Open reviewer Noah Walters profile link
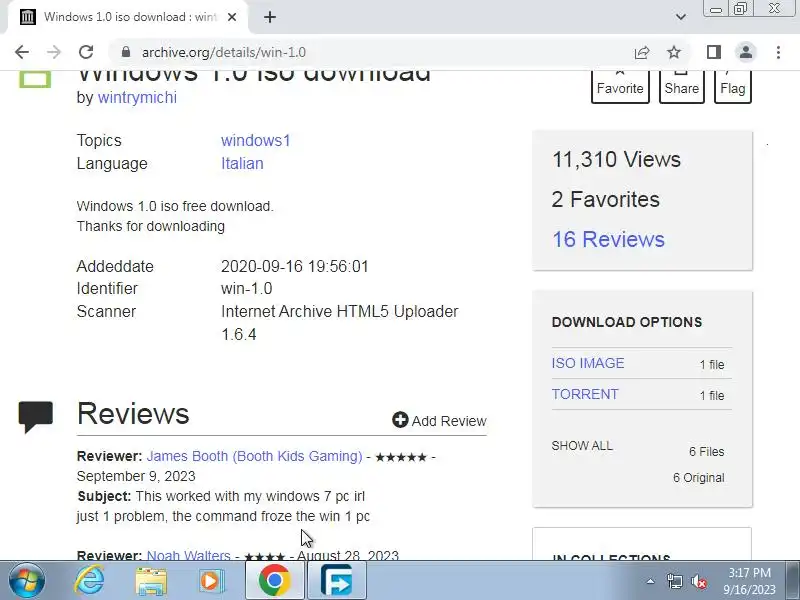 188,555
